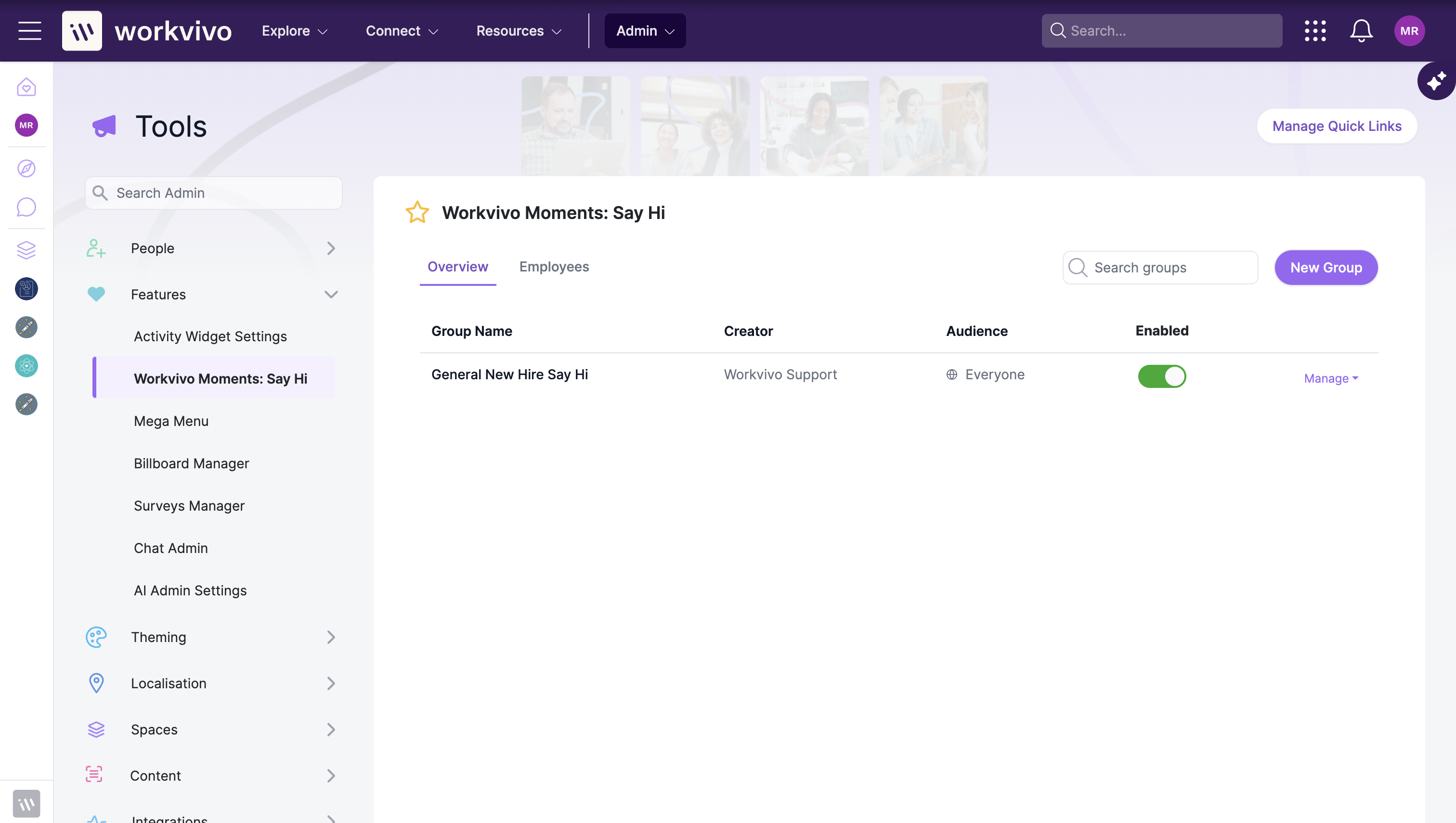Click the notifications bell icon
Screen dimensions: 1456x823
(x=1361, y=30)
